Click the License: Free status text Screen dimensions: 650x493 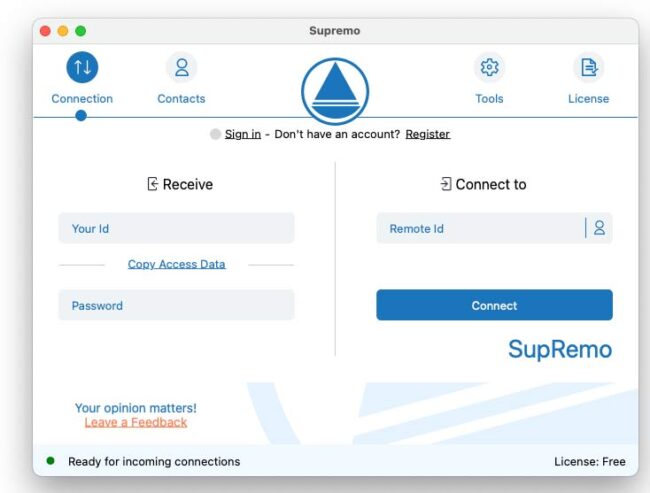(x=589, y=461)
